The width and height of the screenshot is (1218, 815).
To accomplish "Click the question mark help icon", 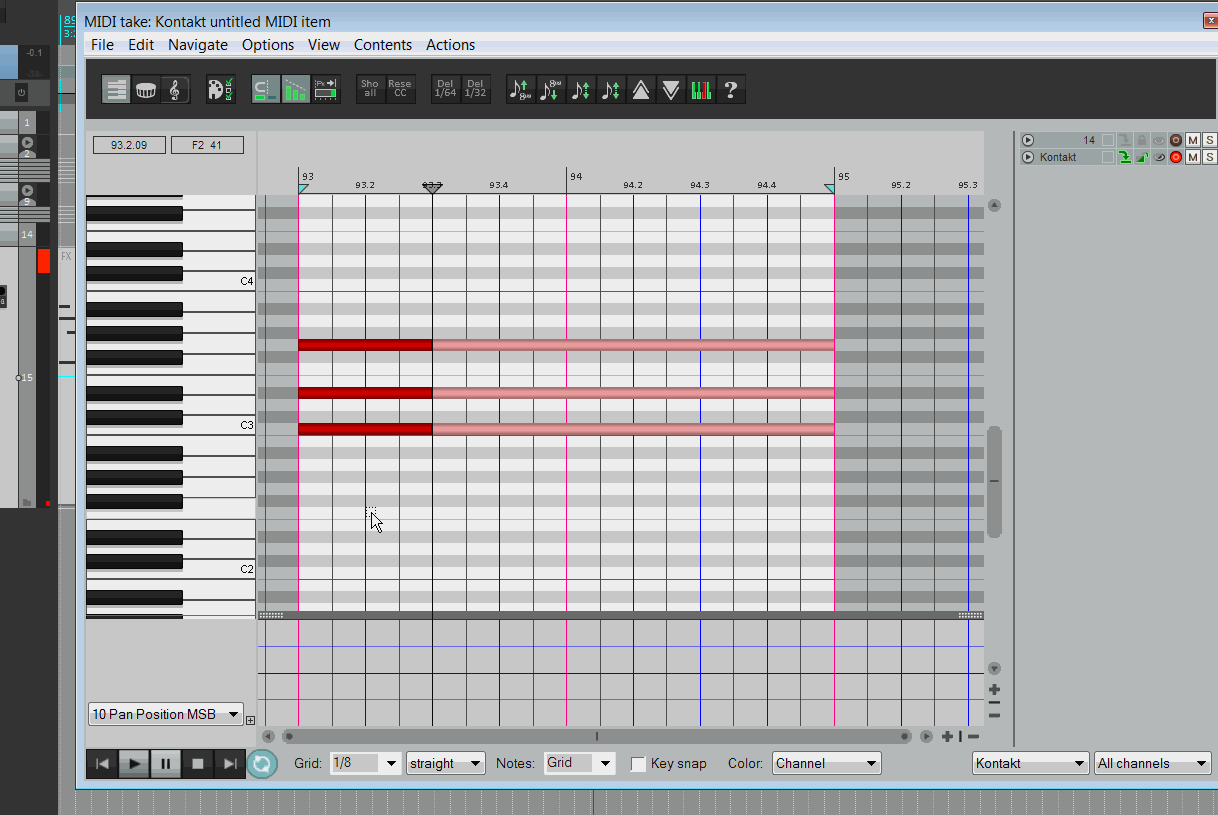I will pos(731,90).
